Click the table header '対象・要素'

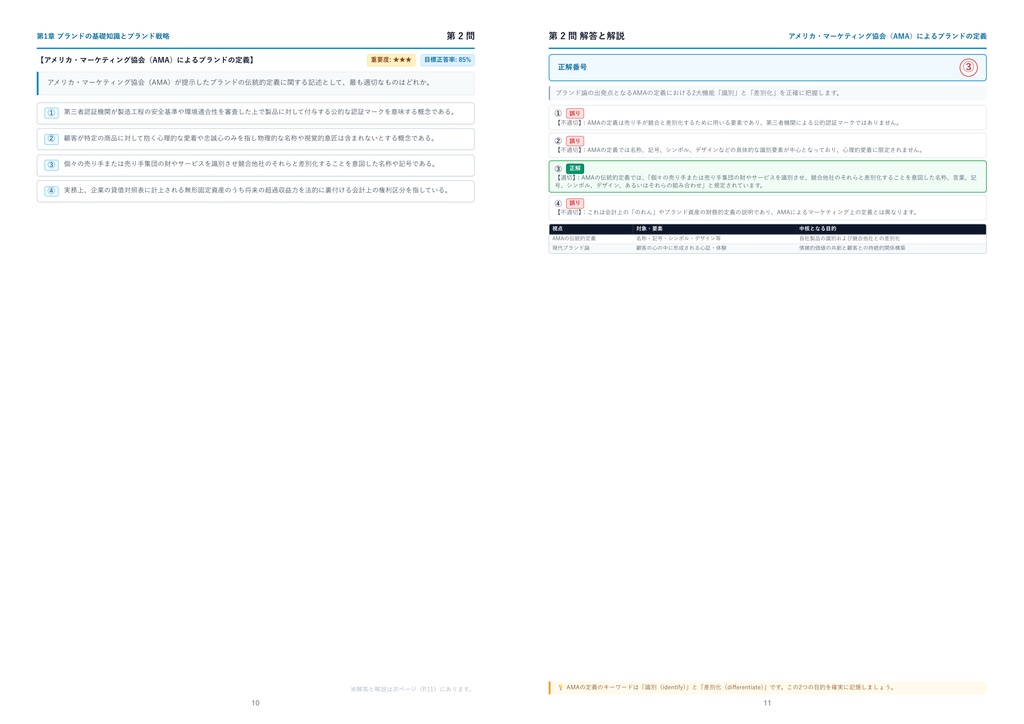coord(649,229)
